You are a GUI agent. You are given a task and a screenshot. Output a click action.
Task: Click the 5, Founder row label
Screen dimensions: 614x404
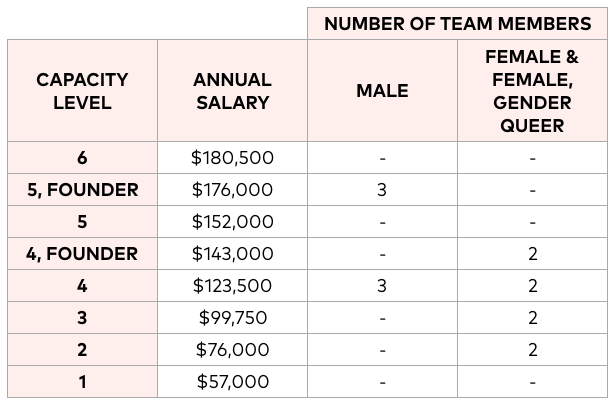[83, 190]
